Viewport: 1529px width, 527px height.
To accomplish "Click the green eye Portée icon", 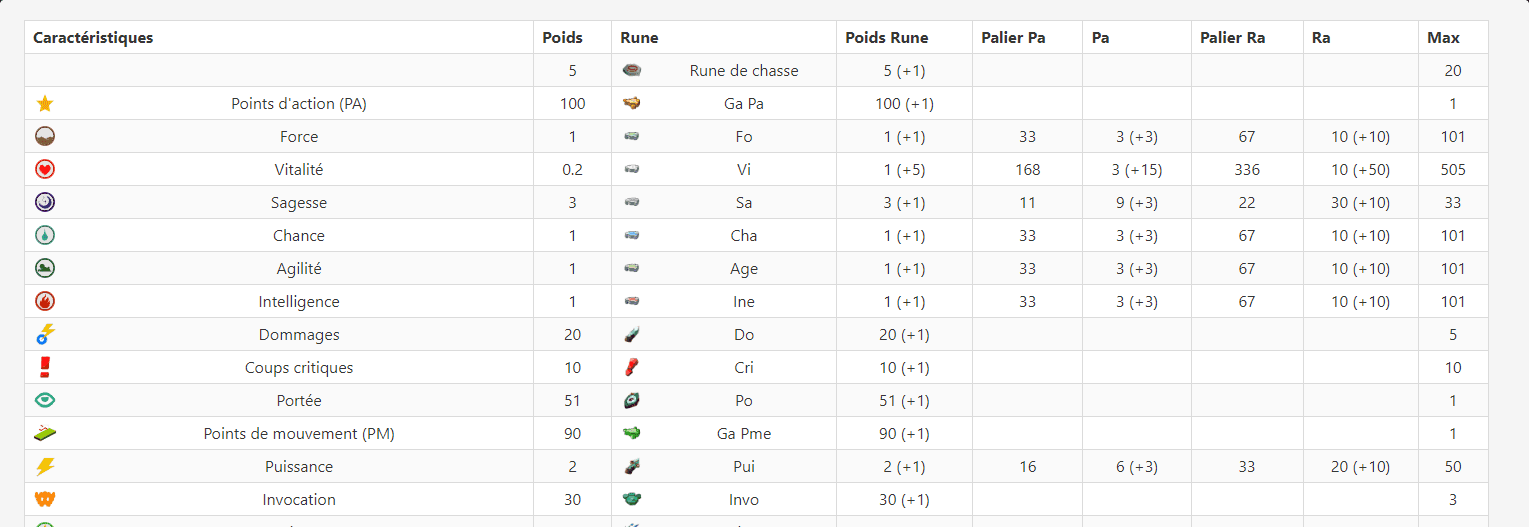I will 44,400.
